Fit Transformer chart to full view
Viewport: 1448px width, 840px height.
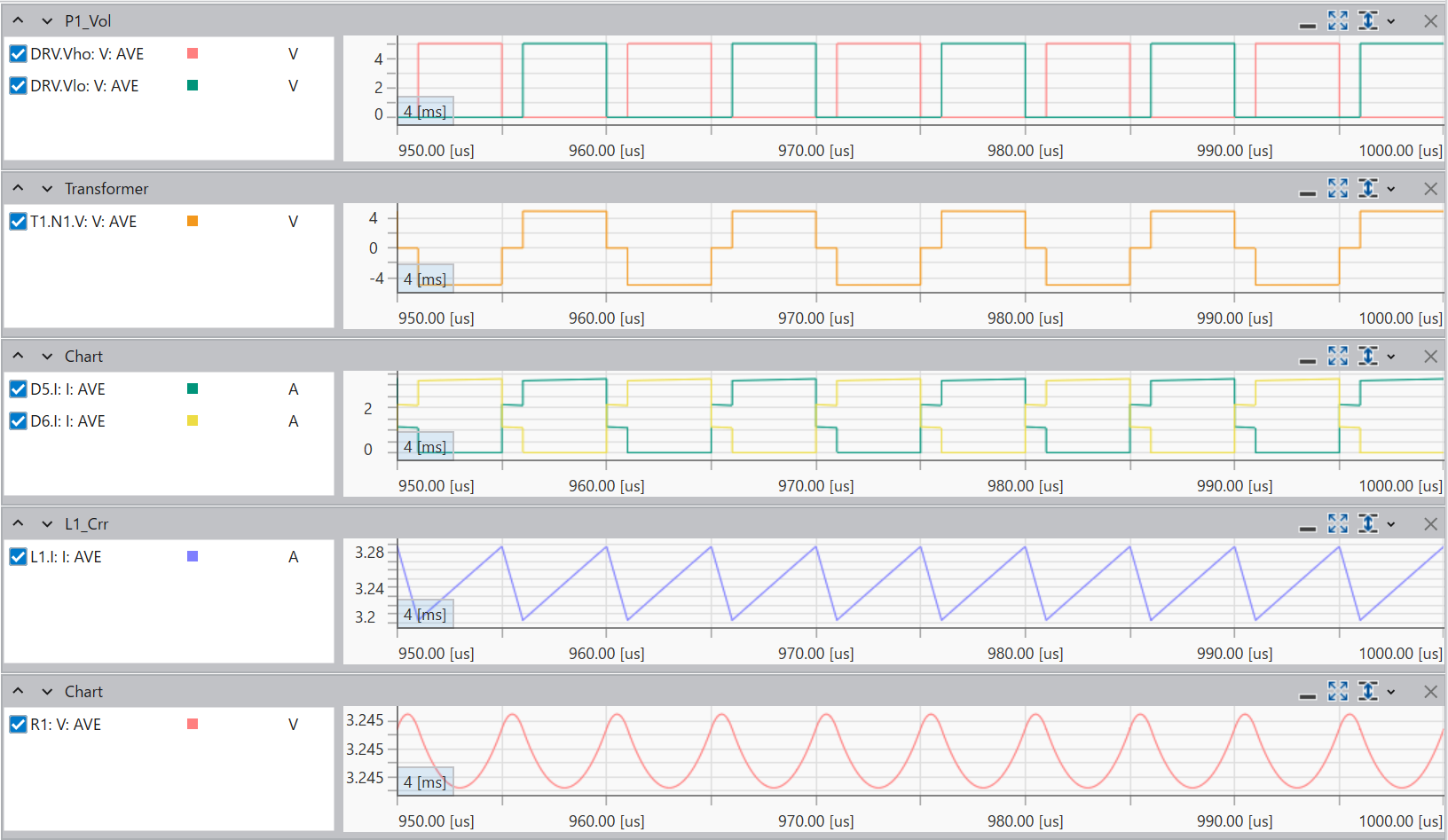pos(1338,188)
